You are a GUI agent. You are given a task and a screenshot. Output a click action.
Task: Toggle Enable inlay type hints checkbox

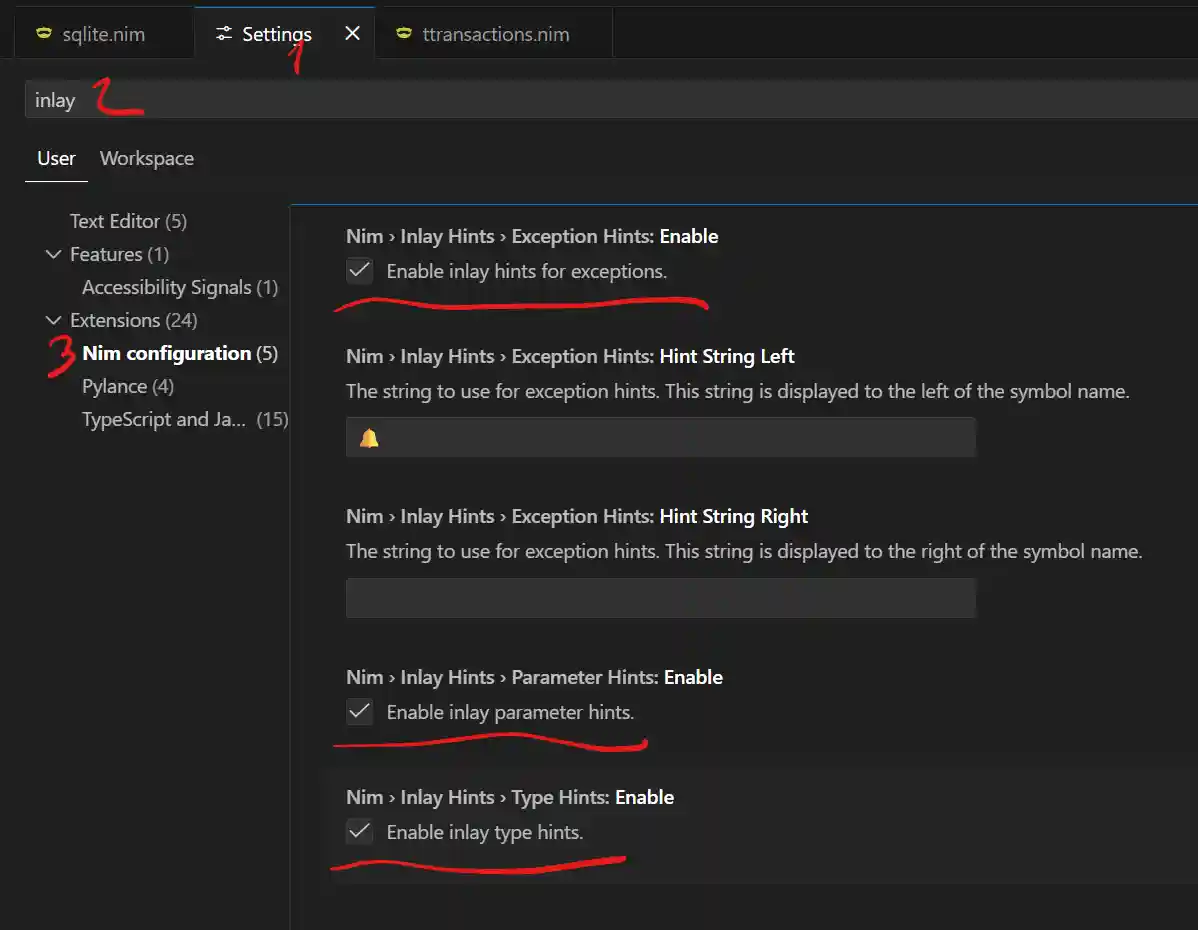click(360, 832)
